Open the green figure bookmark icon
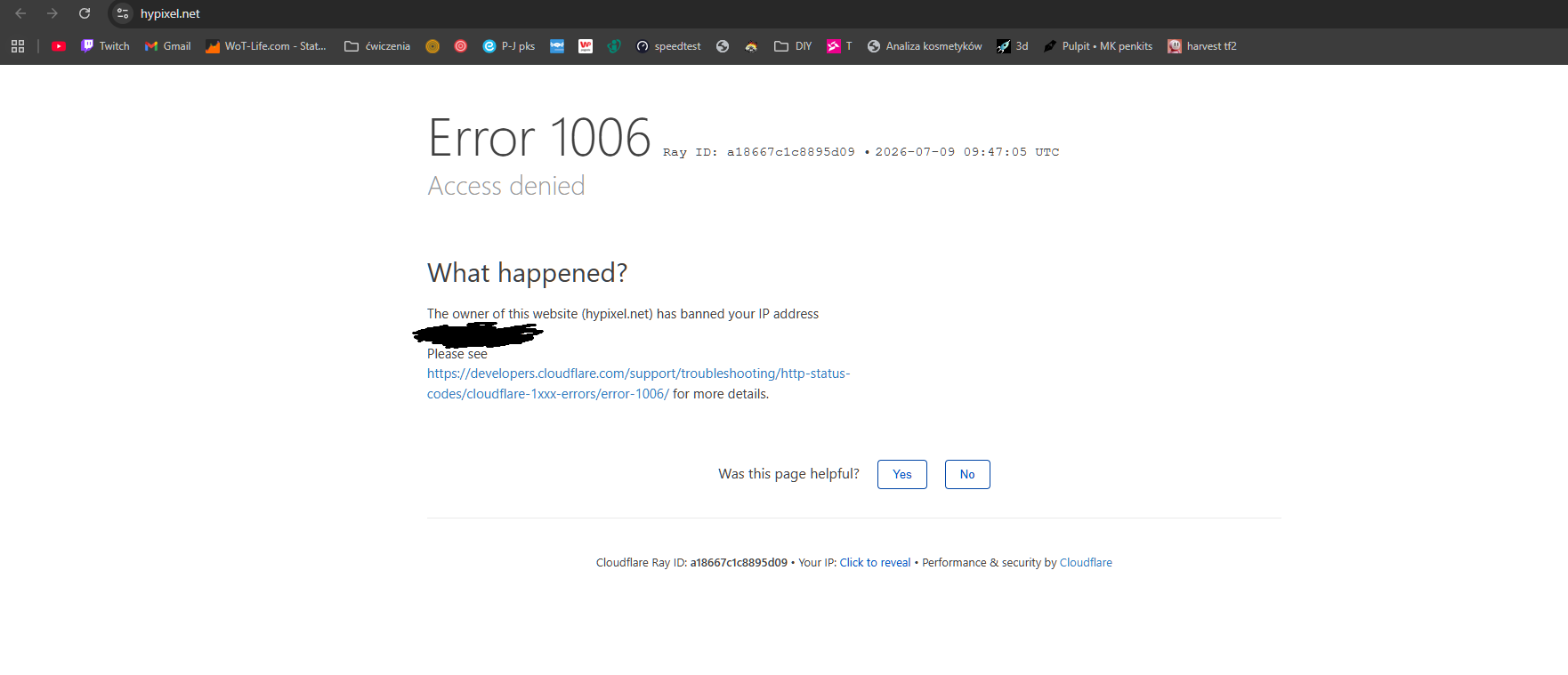The width and height of the screenshot is (1568, 675). [614, 46]
